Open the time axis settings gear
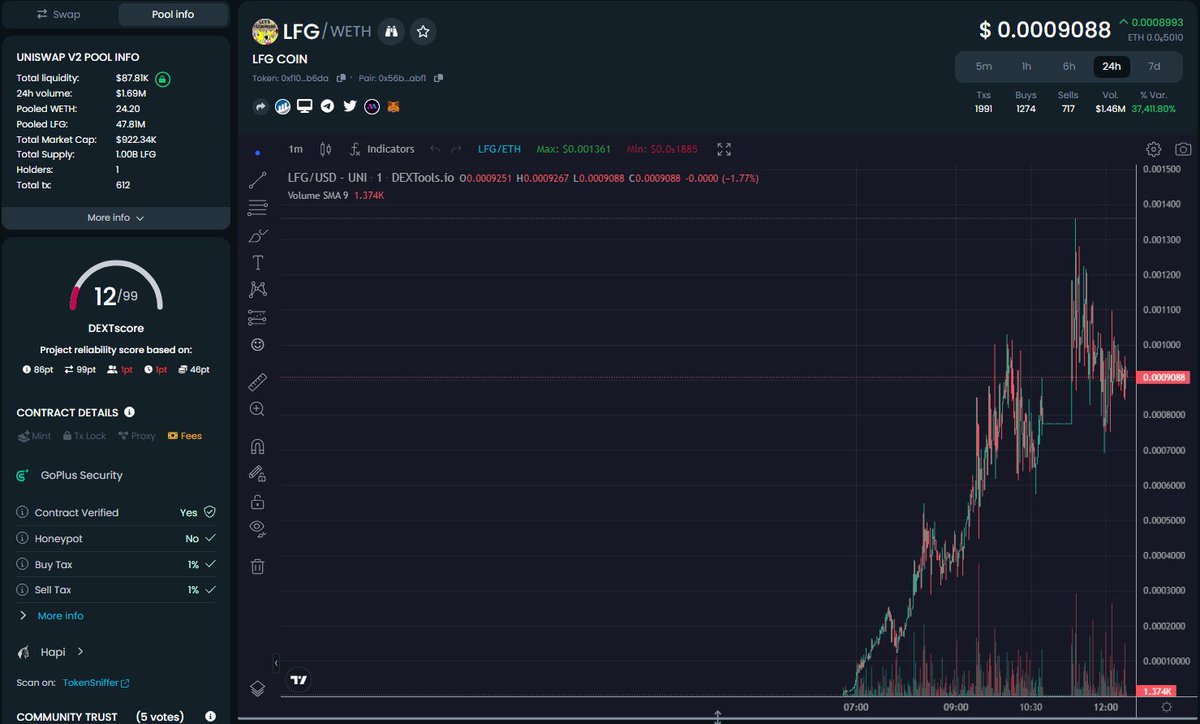Viewport: 1200px width, 724px height. (x=1166, y=707)
